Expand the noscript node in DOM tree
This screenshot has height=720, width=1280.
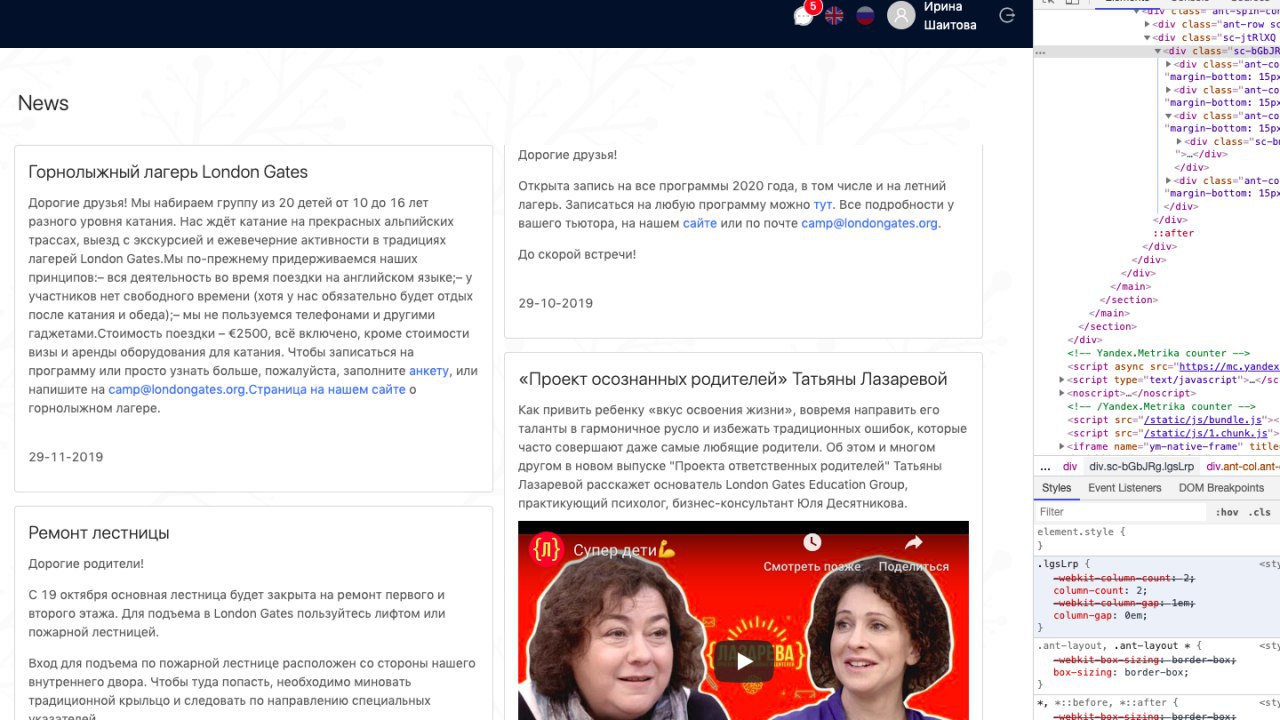pos(1062,393)
